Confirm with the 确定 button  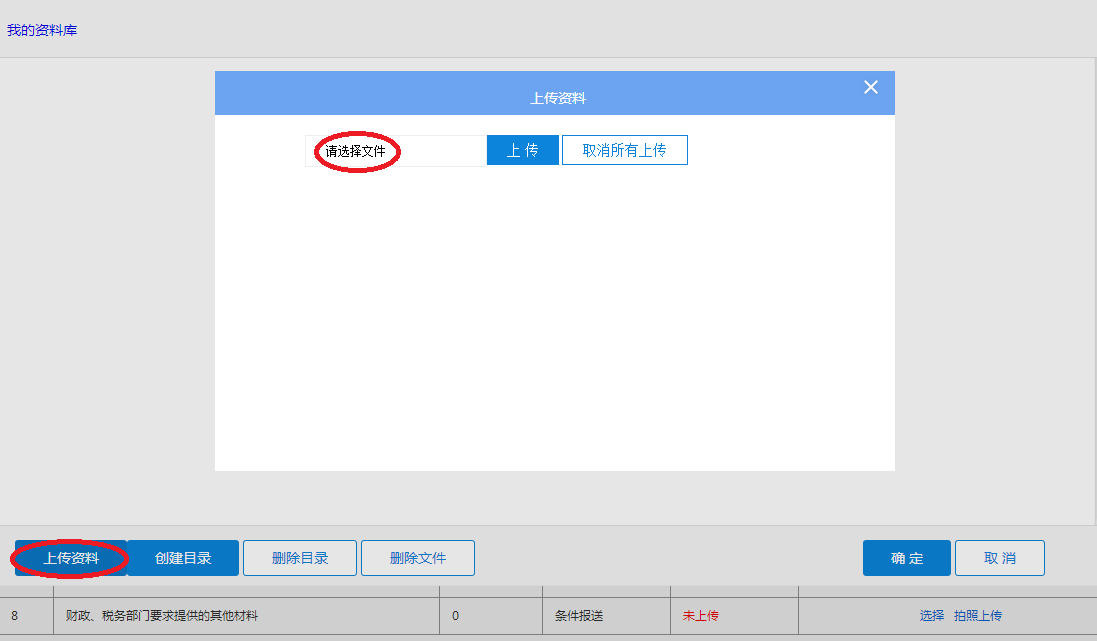tap(906, 558)
